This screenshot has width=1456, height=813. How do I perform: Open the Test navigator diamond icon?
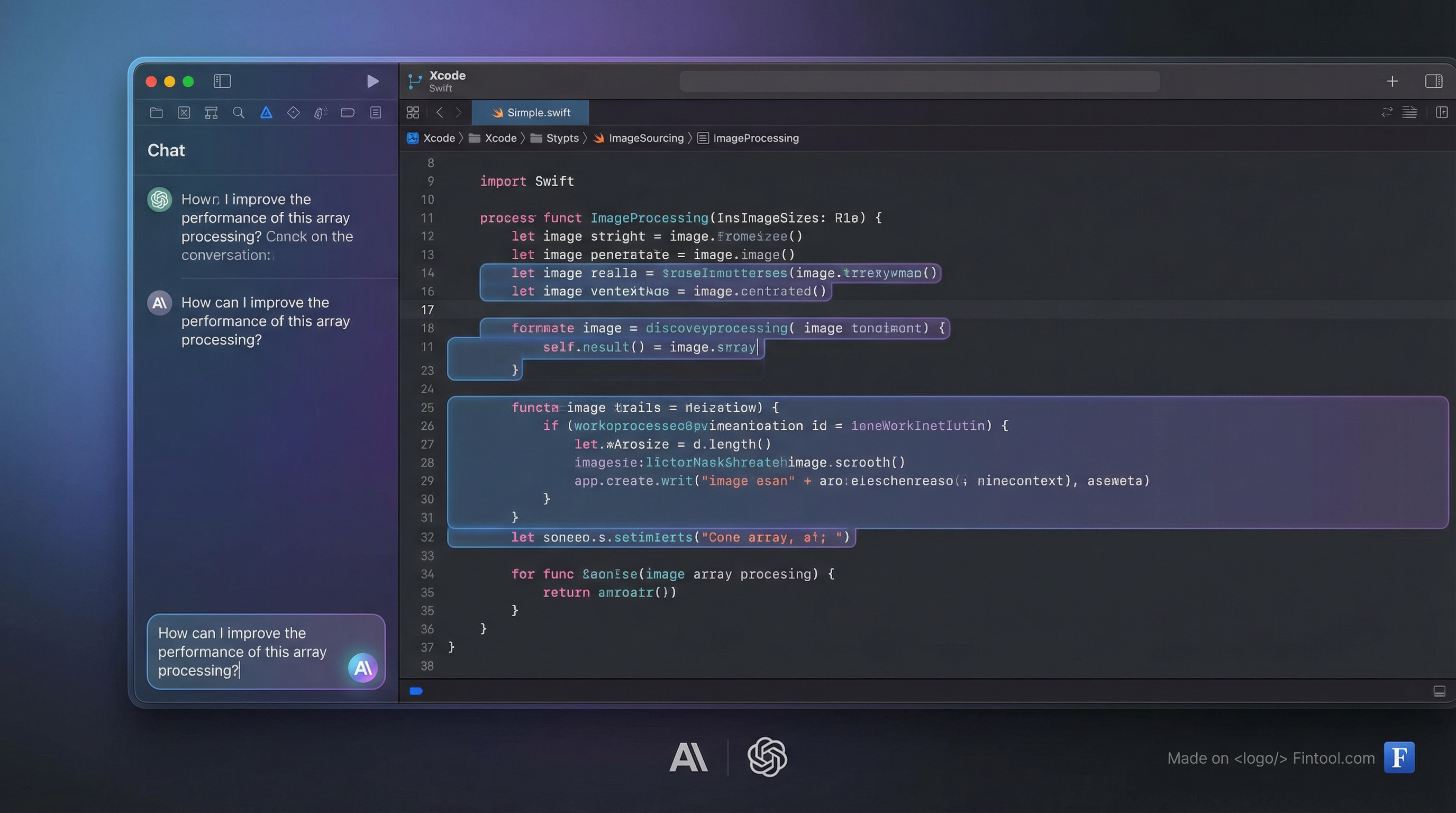tap(293, 113)
